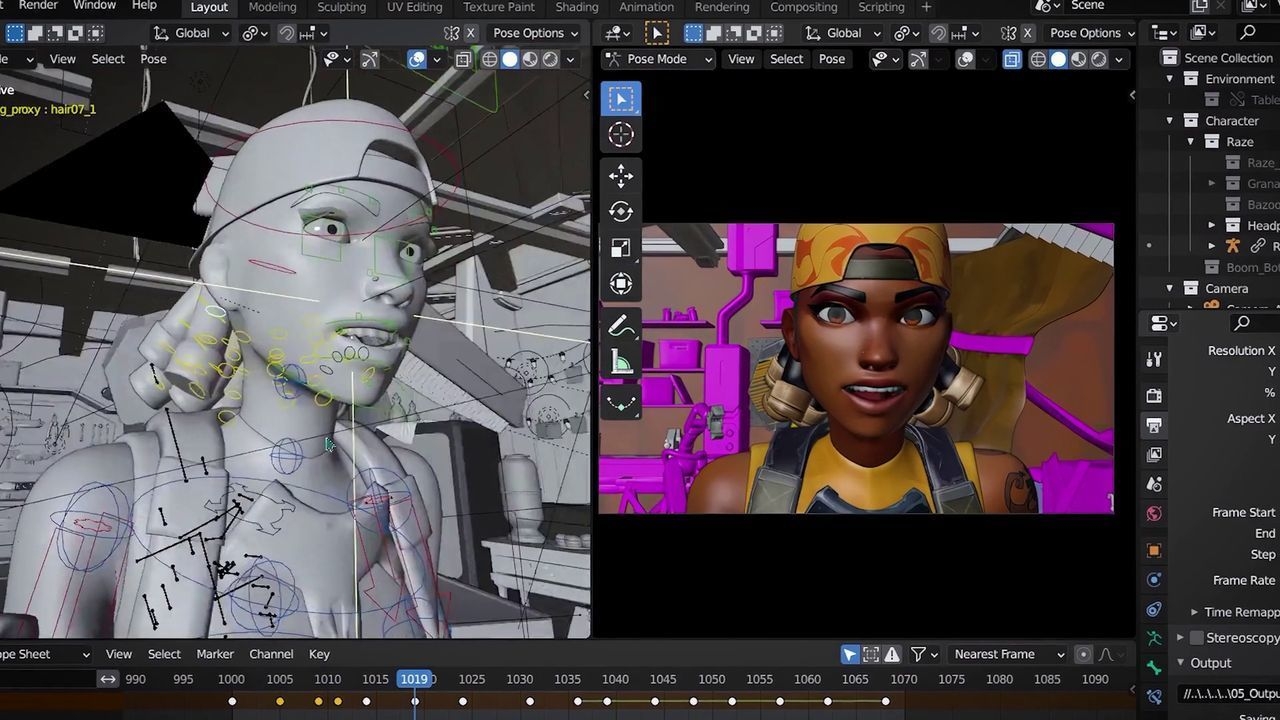Toggle viewport overlays in the left viewport
The image size is (1280, 720).
[417, 59]
